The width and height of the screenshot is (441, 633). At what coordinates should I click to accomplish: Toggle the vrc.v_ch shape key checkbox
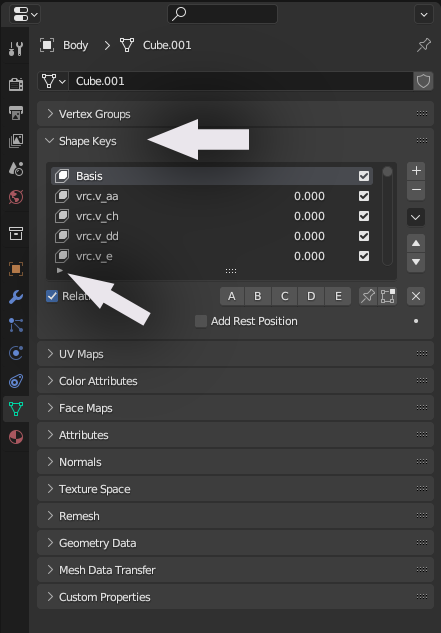pyautogui.click(x=364, y=216)
